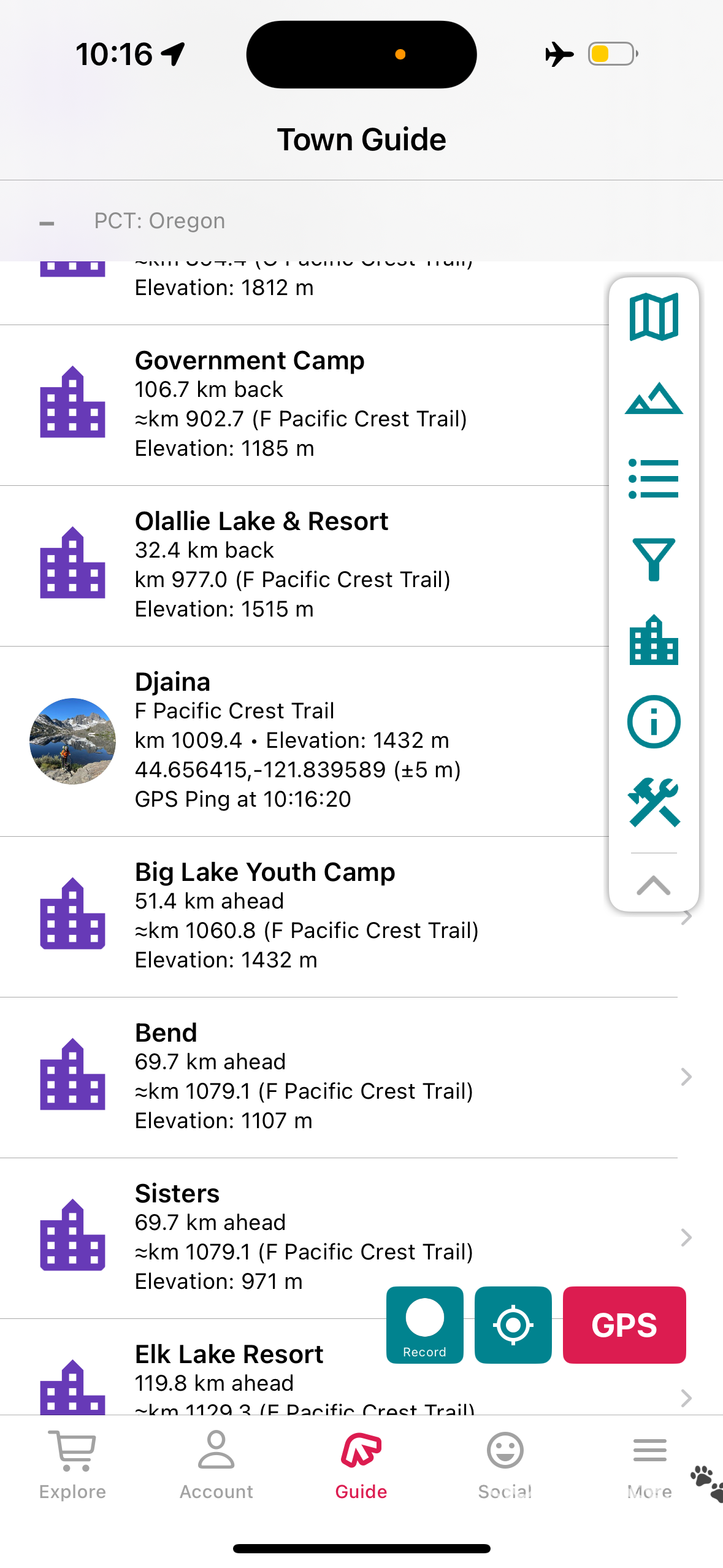
Task: Collapse the side toolbar with up chevron
Action: point(653,885)
